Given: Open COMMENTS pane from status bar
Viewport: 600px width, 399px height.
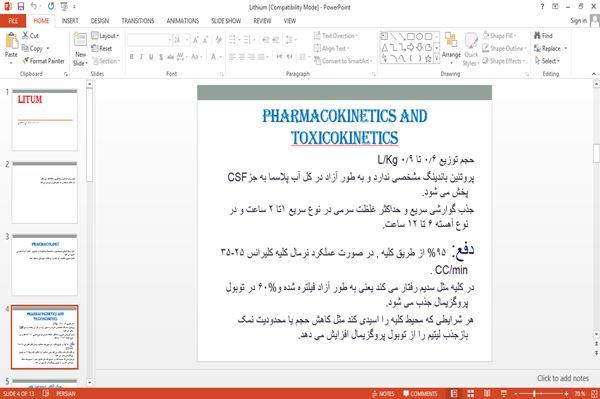Looking at the screenshot, I should (420, 394).
